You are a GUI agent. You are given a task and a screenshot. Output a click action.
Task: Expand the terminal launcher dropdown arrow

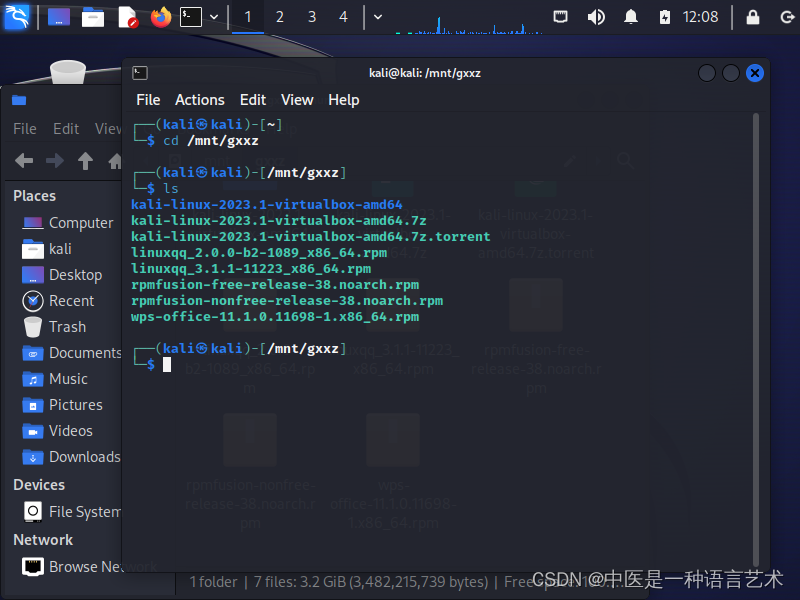click(x=214, y=17)
